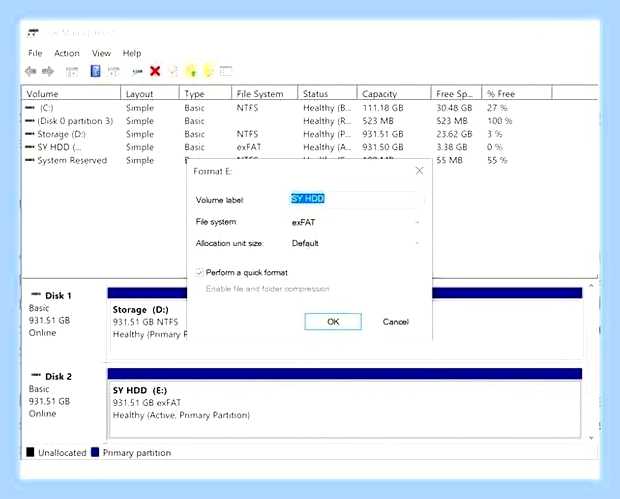Screen dimensions: 620x499
Task: Sort by the Type column header
Action: (205, 94)
